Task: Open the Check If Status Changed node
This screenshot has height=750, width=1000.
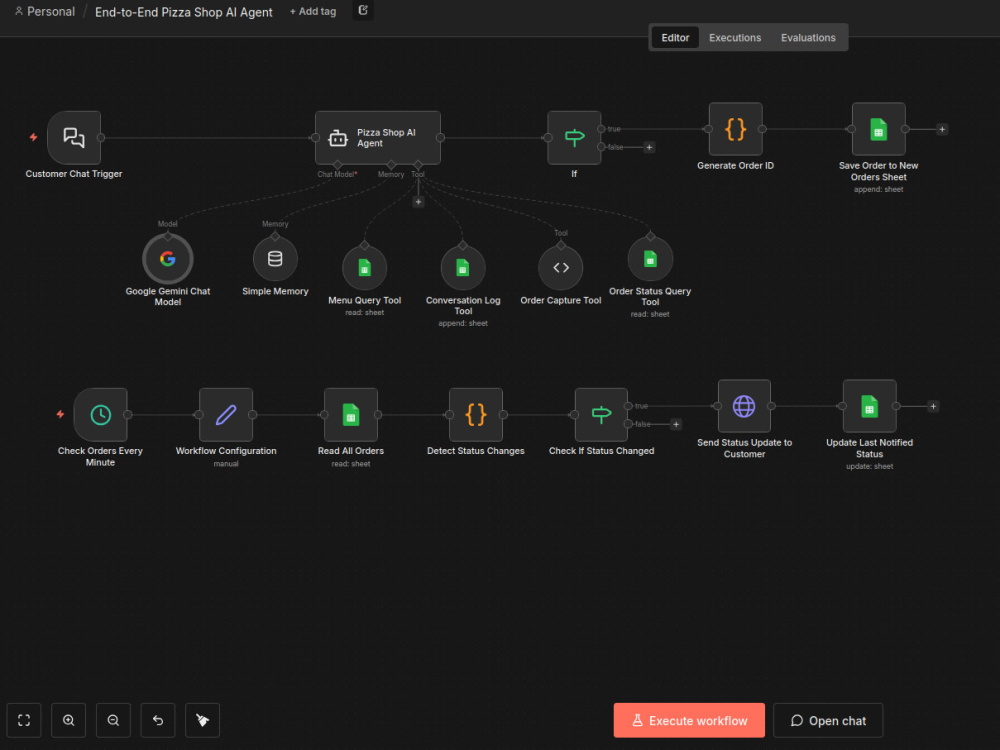Action: [x=601, y=415]
